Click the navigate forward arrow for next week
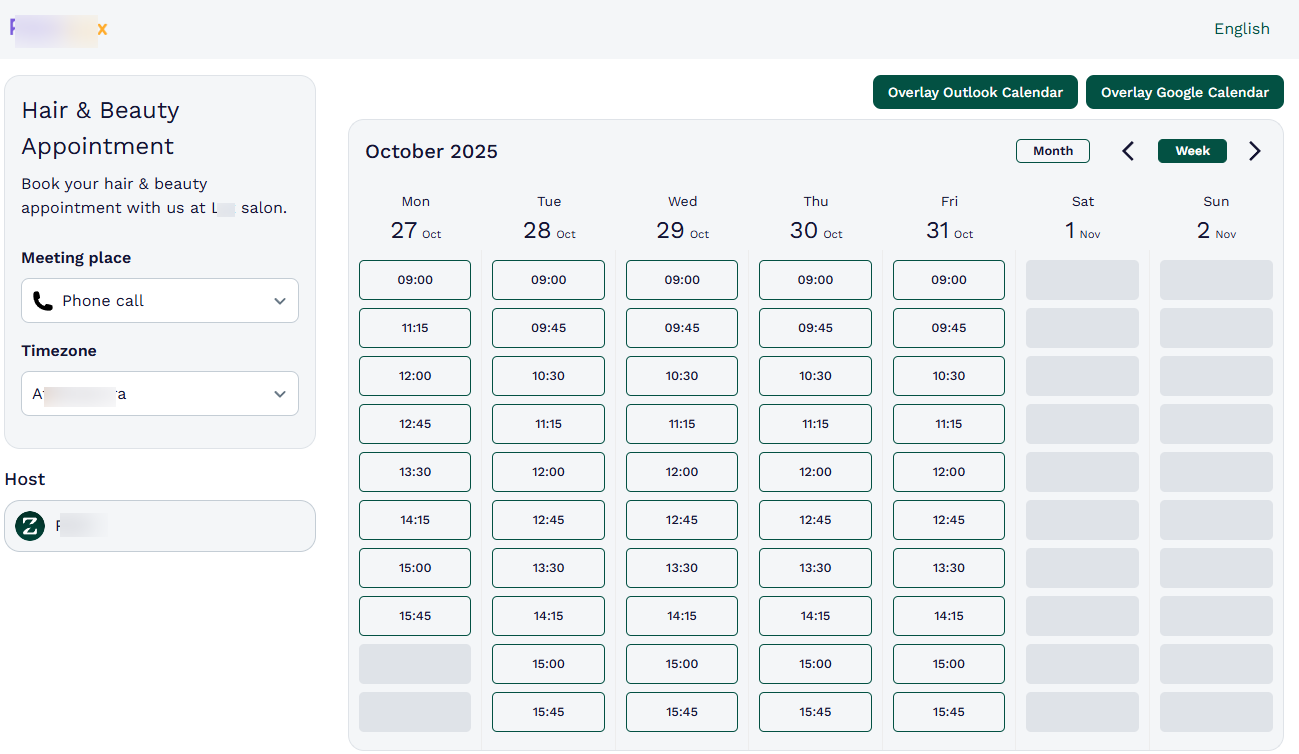This screenshot has height=754, width=1299. pos(1255,150)
